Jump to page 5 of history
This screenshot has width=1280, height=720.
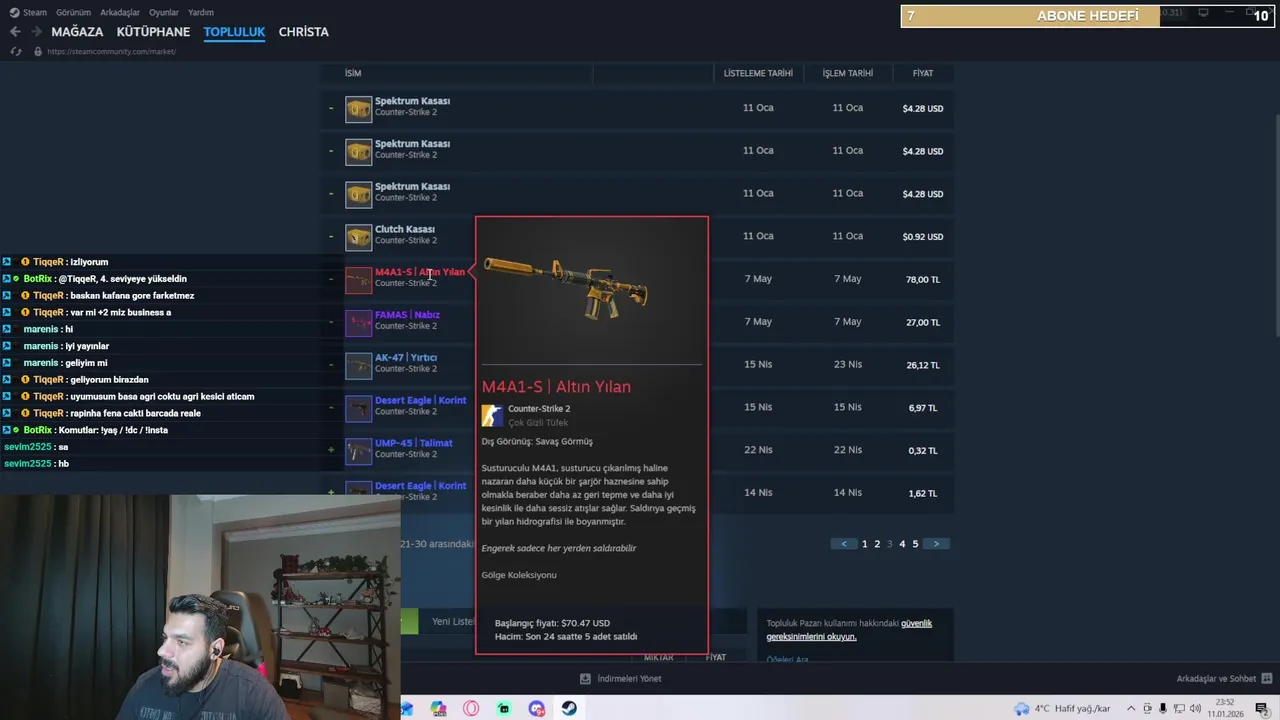click(x=915, y=544)
